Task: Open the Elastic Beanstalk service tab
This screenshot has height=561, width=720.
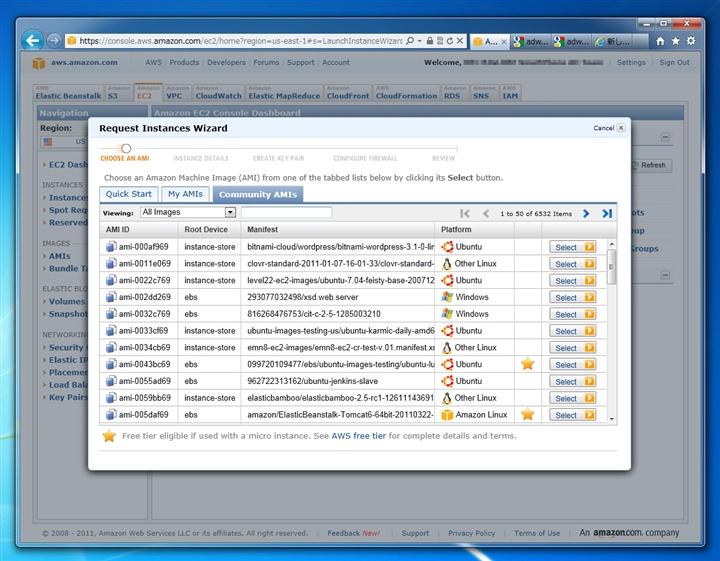Action: (68, 93)
